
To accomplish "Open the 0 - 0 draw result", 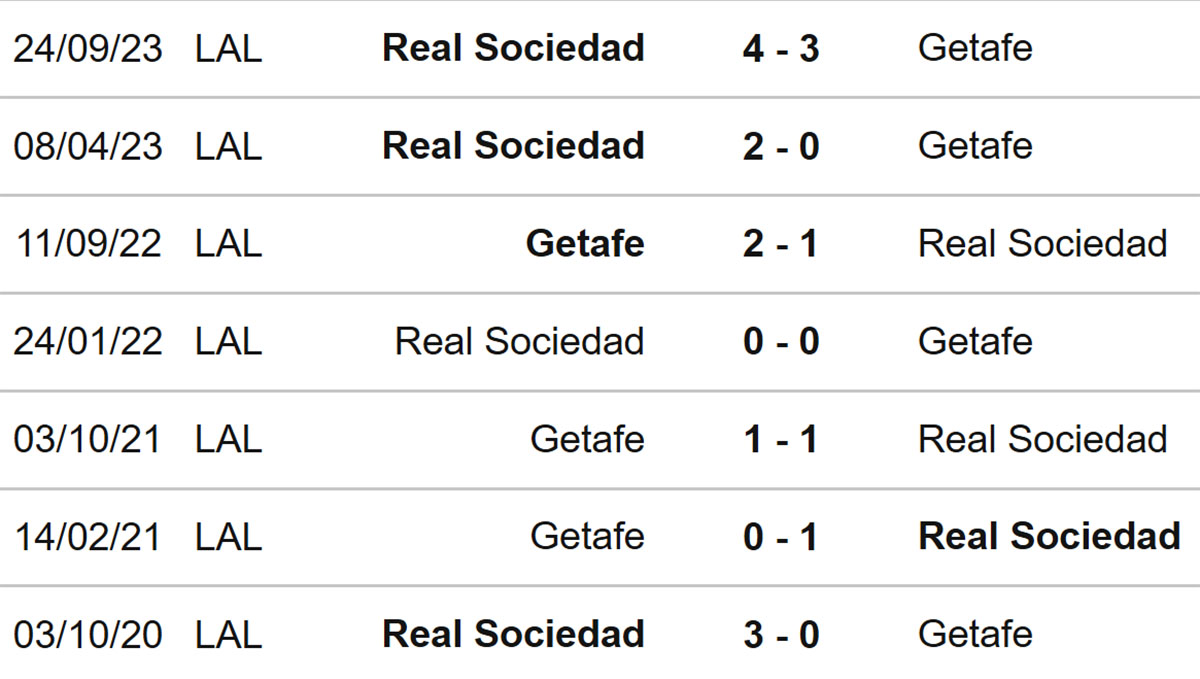I will pyautogui.click(x=781, y=342).
